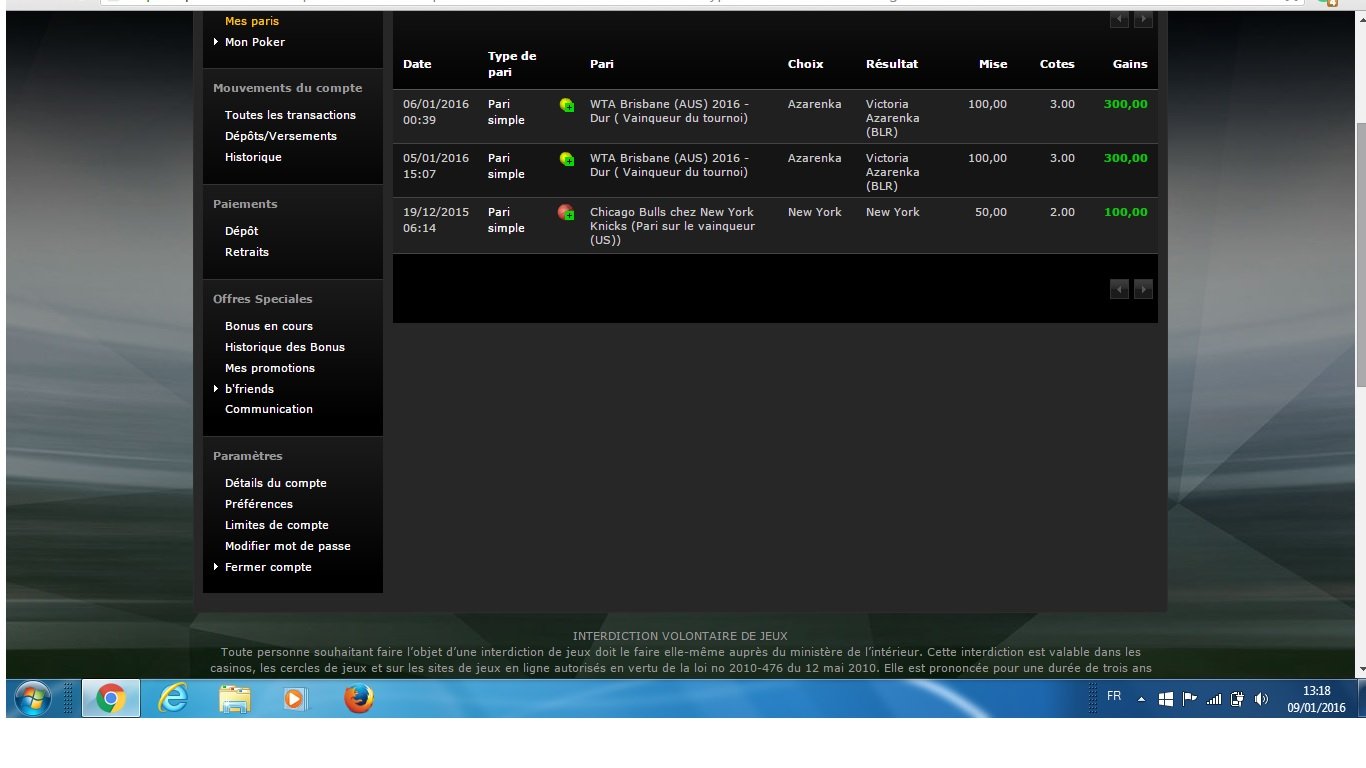This screenshot has height=768, width=1366.
Task: Open Dépôts/Versements page
Action: (281, 136)
